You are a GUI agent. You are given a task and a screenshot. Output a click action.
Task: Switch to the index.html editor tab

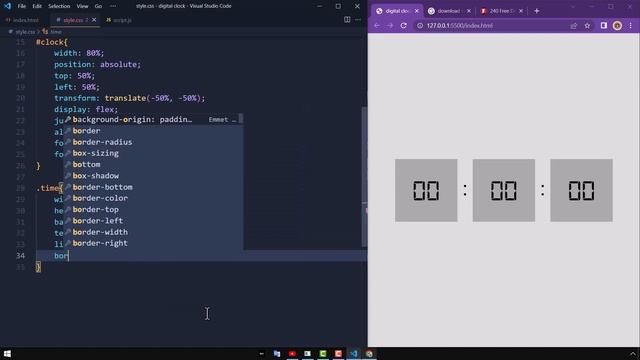[x=22, y=20]
